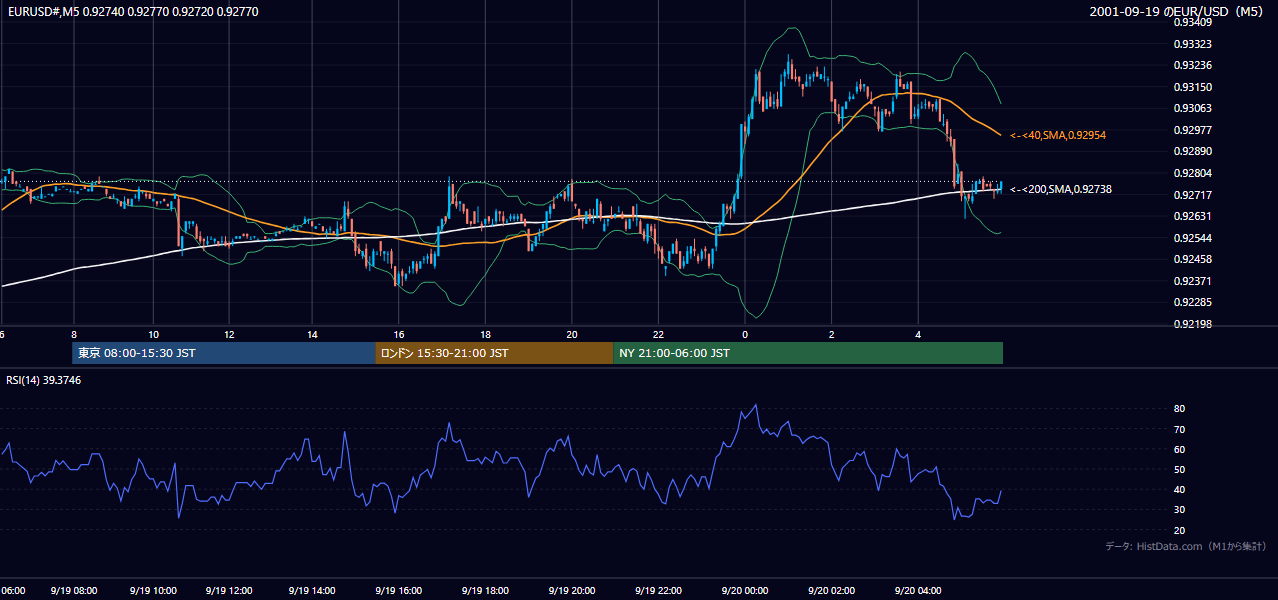This screenshot has height=600, width=1278.
Task: Click hour label 10 under price chart
Action: [153, 334]
